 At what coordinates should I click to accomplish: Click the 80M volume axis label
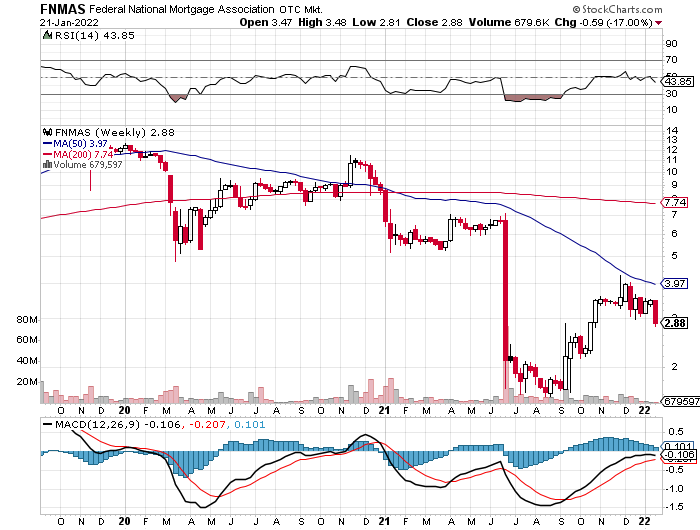tap(27, 320)
